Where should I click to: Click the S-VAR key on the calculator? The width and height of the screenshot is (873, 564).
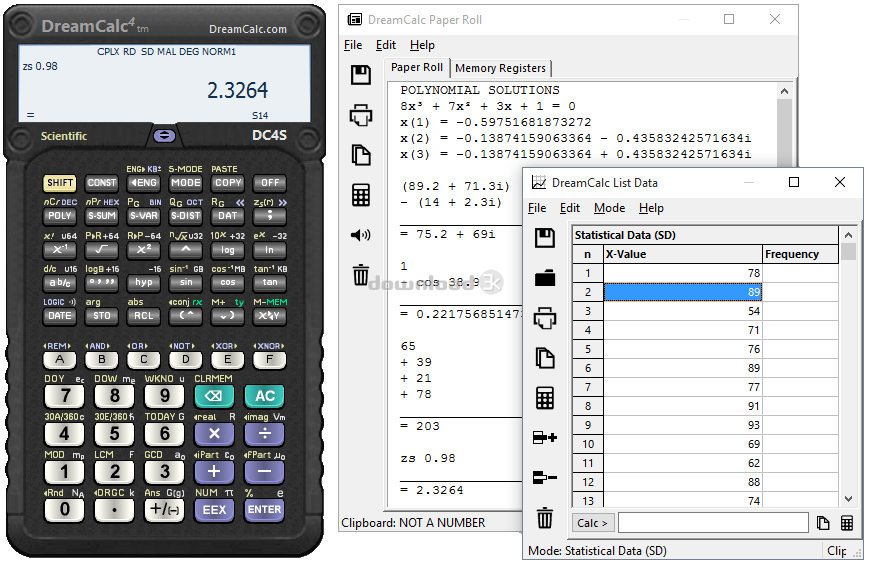[144, 216]
